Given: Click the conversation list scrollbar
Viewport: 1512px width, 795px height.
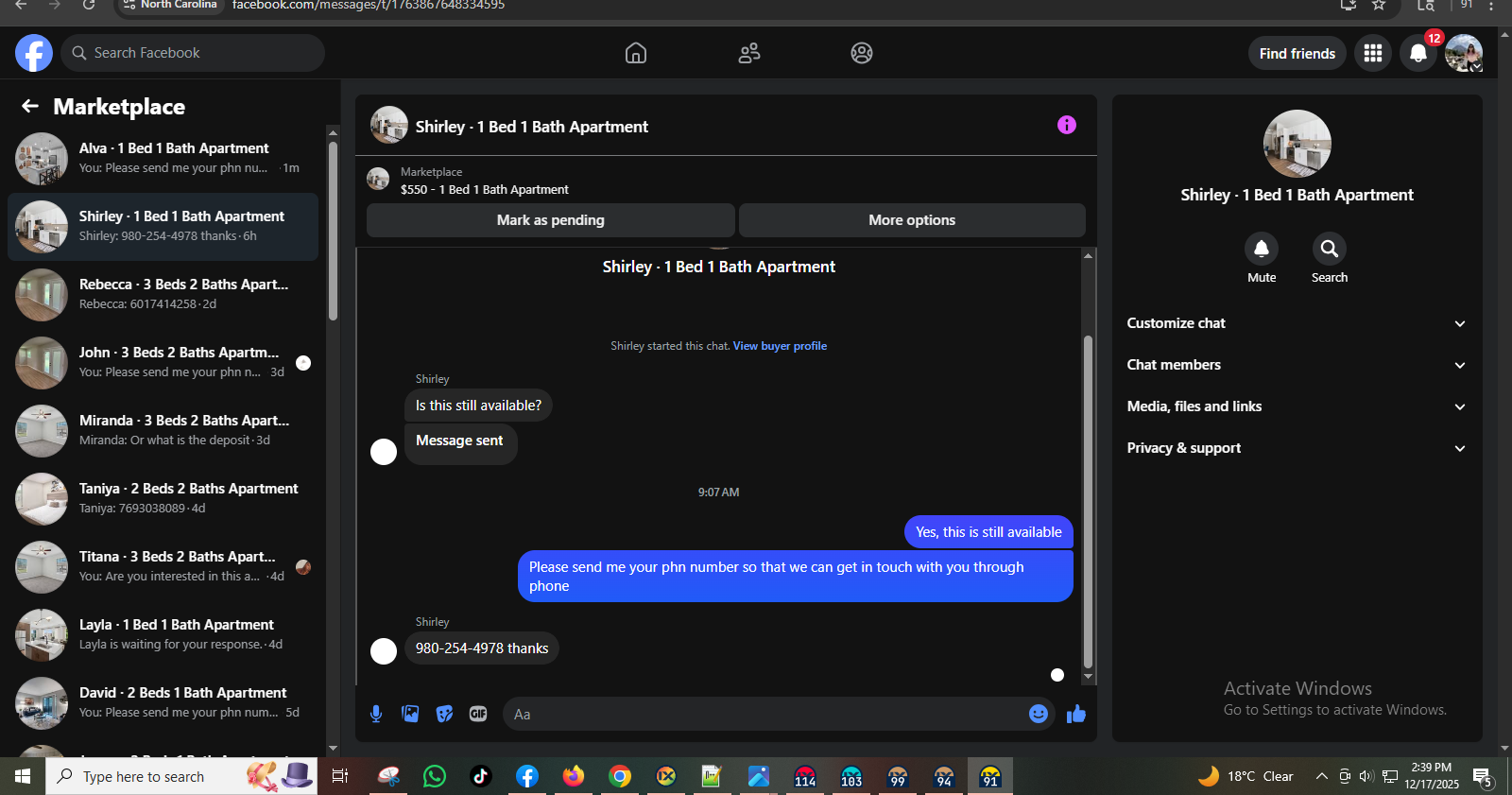Looking at the screenshot, I should click(x=333, y=231).
